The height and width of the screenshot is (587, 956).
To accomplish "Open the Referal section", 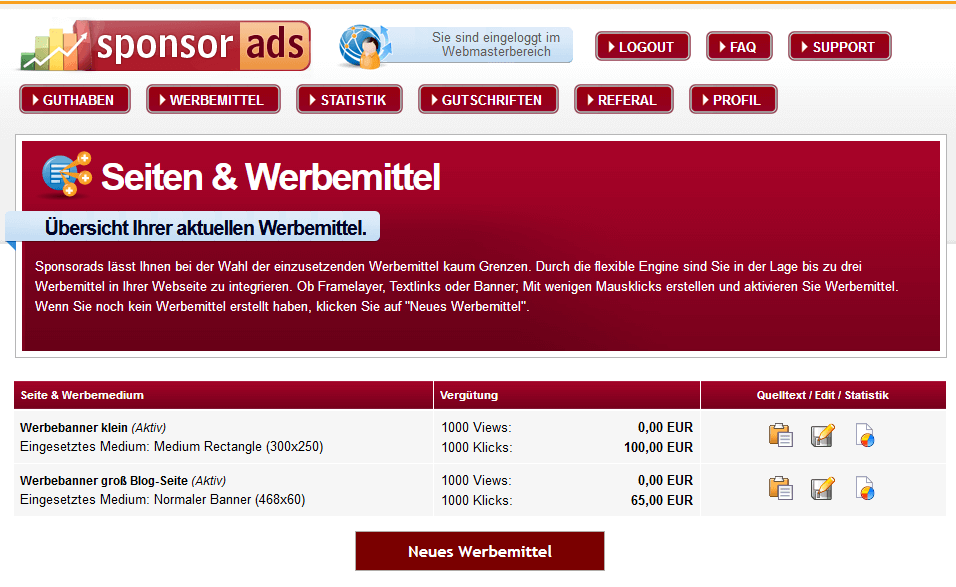I will click(623, 100).
